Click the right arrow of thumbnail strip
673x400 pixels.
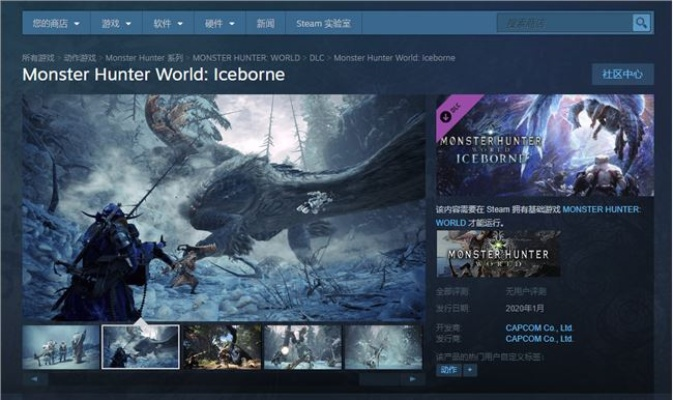[x=412, y=379]
